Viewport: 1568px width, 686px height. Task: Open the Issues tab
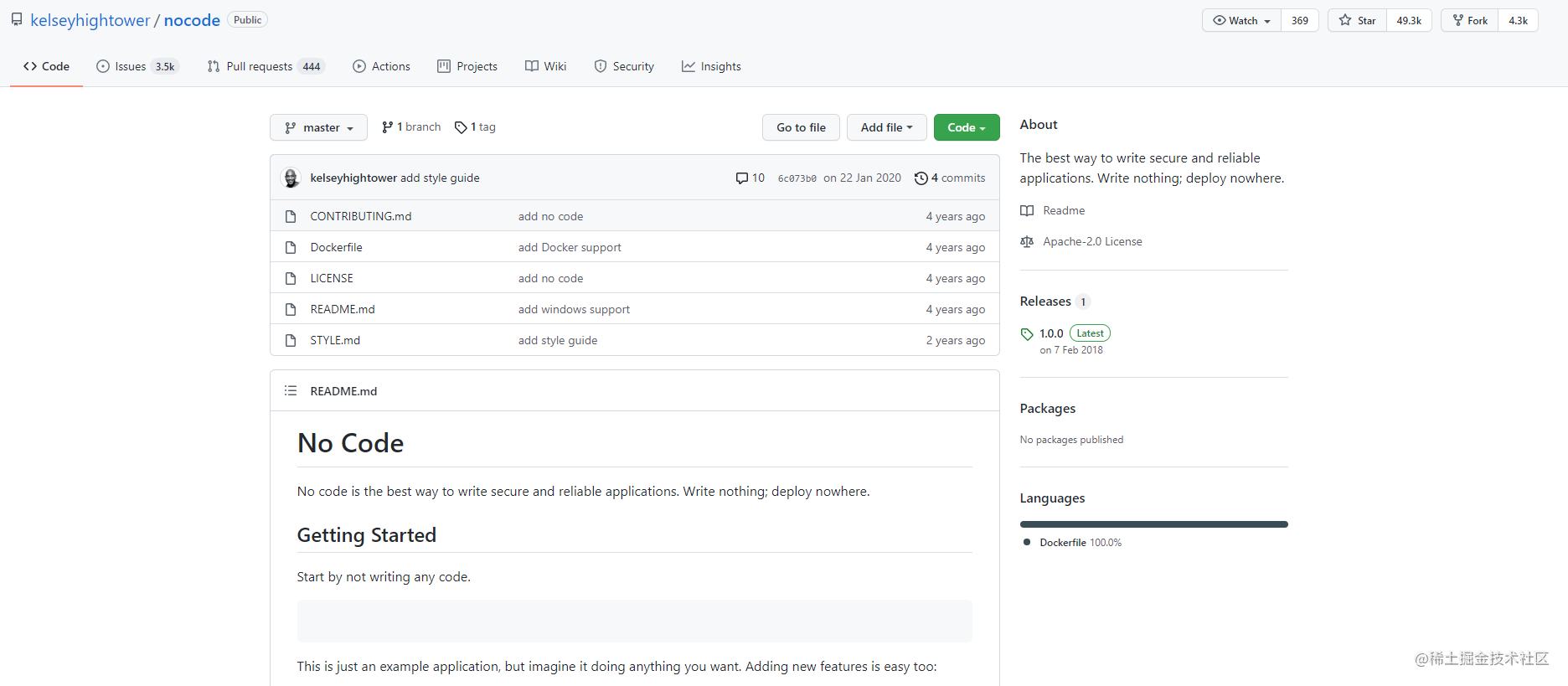coord(137,66)
